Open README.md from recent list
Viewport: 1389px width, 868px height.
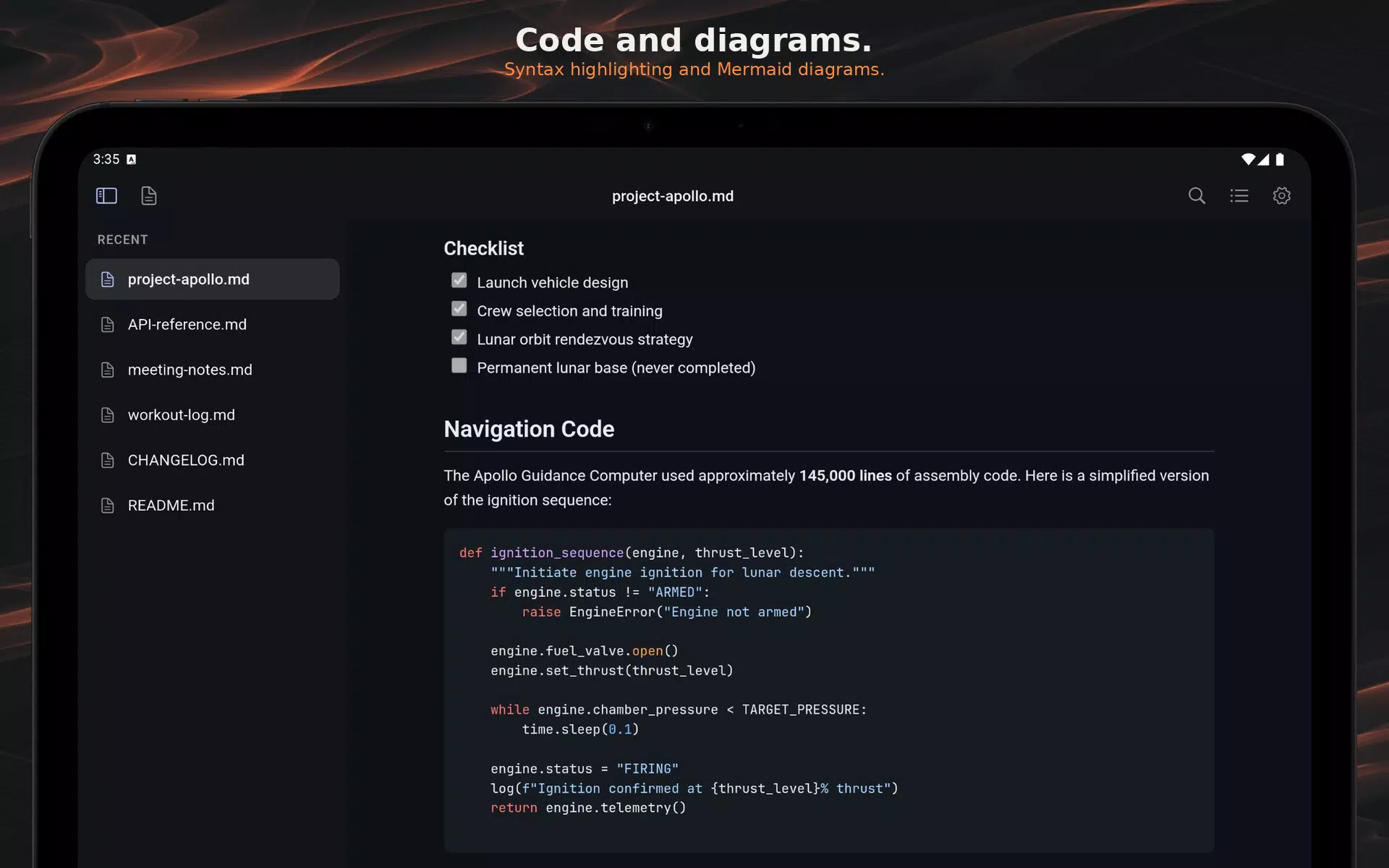[x=213, y=506]
